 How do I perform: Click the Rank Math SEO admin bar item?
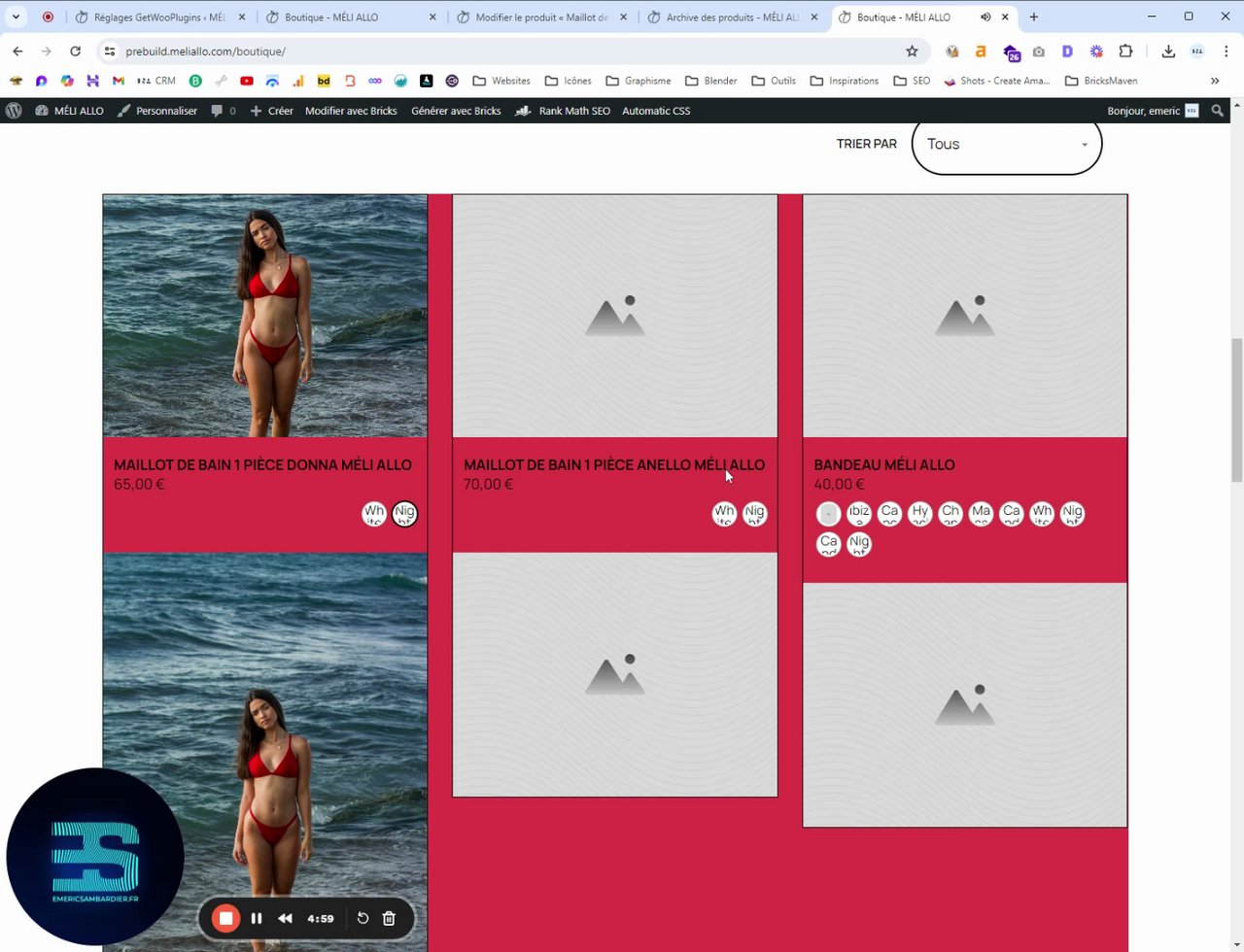click(563, 111)
